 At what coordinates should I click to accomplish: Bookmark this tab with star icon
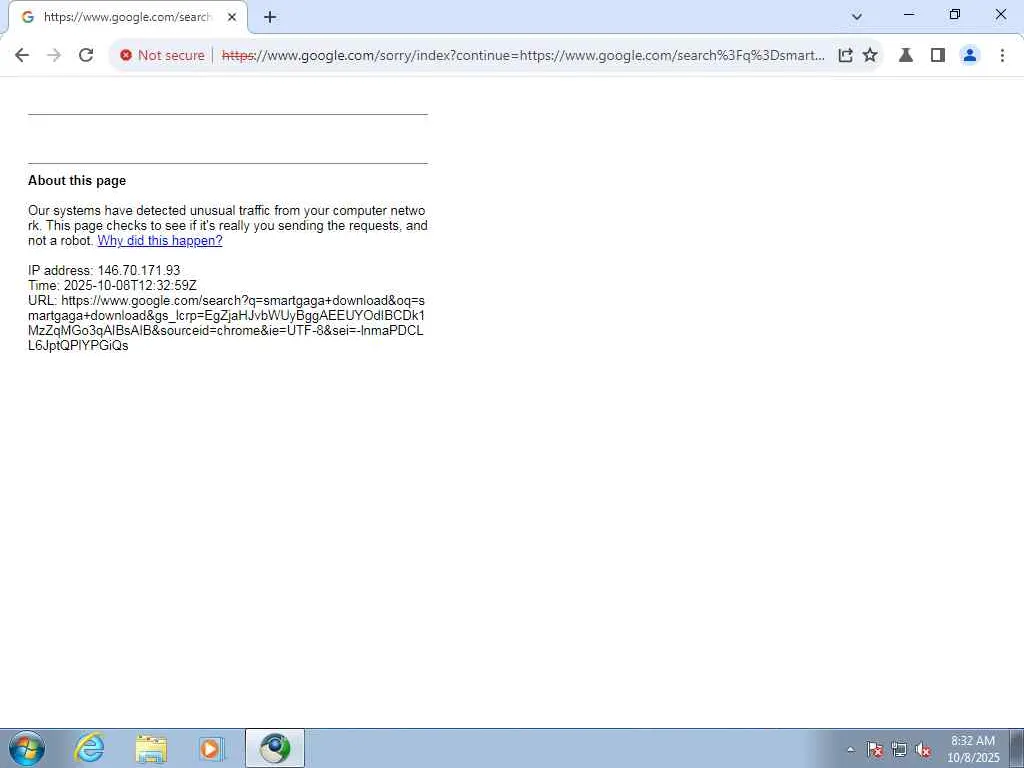(x=870, y=56)
